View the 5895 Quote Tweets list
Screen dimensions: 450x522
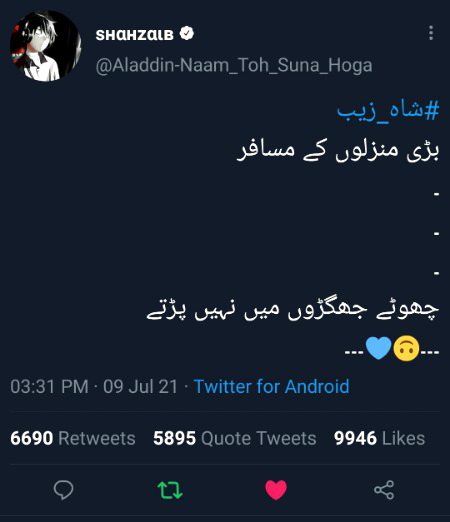pos(235,438)
